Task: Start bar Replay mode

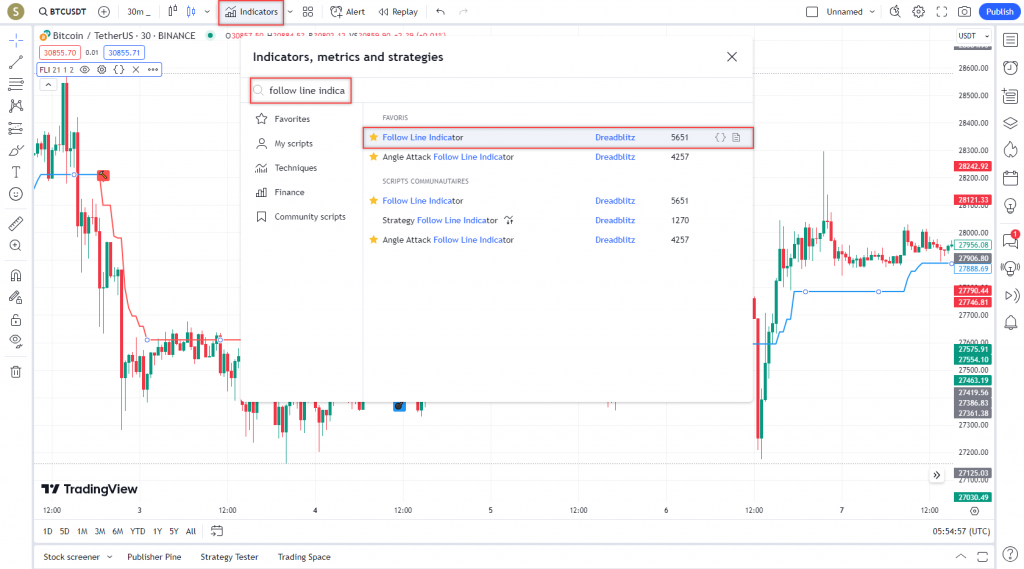Action: [x=398, y=12]
